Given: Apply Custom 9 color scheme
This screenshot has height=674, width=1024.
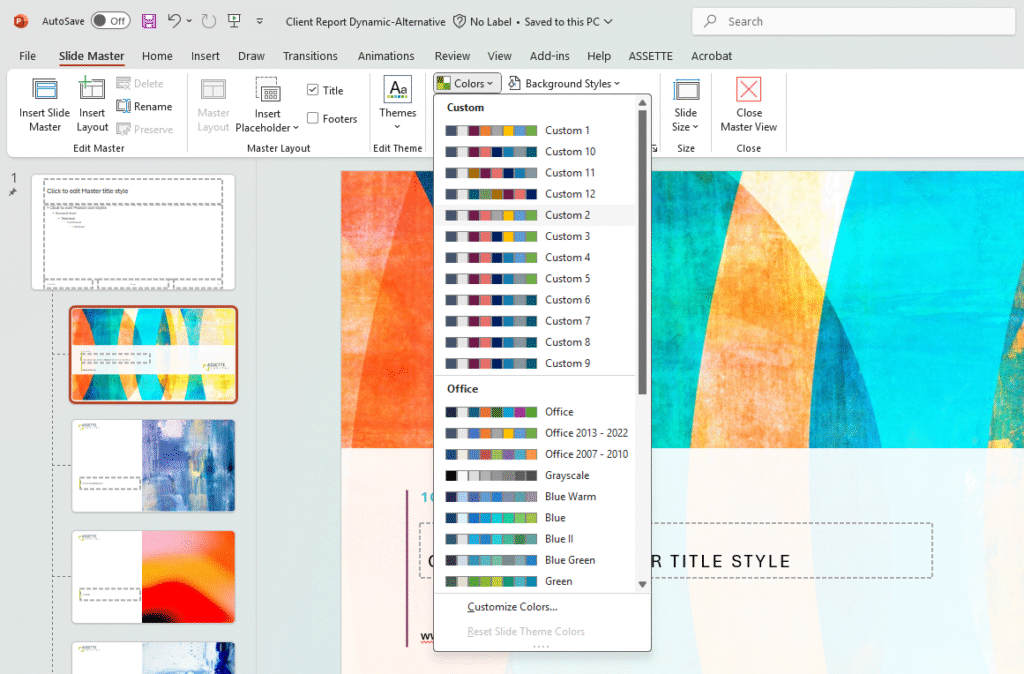Looking at the screenshot, I should 536,363.
